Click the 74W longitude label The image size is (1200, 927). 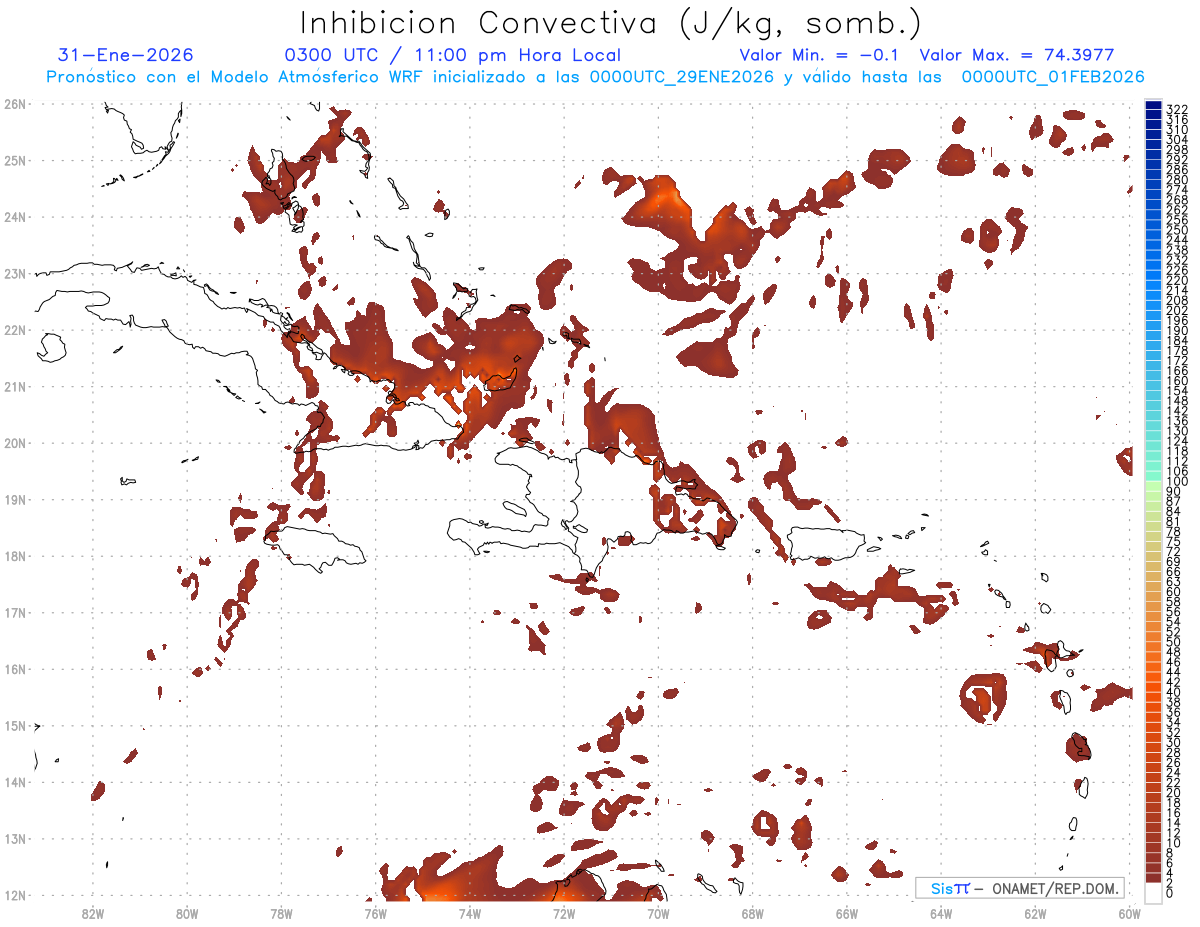tap(469, 913)
